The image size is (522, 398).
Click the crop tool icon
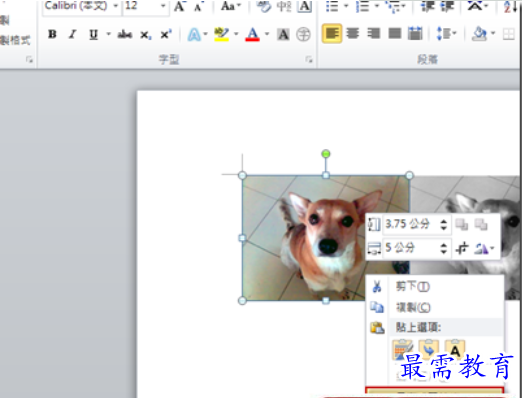pos(462,248)
